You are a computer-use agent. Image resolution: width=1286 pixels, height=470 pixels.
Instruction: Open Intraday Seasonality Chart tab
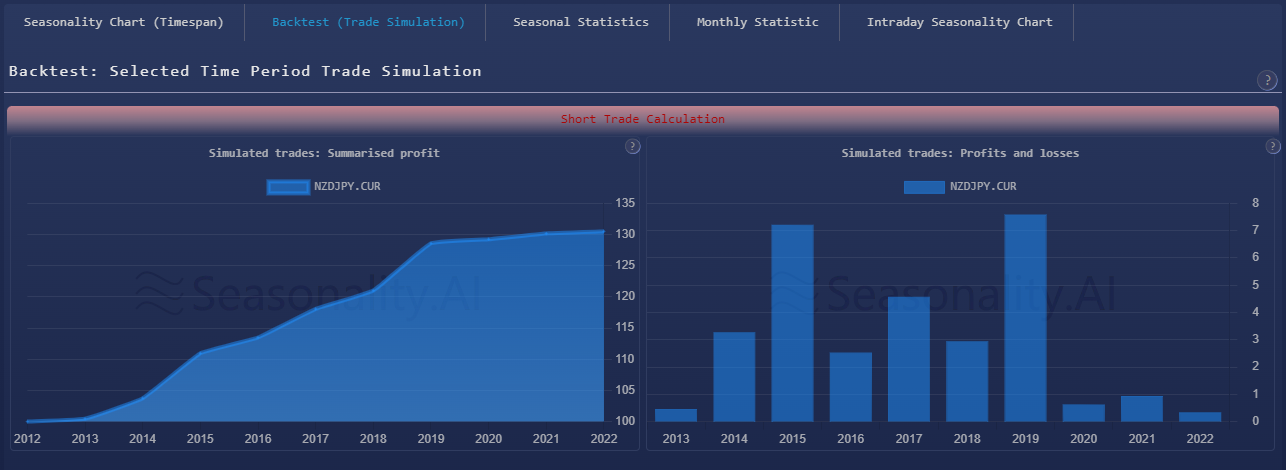(959, 22)
